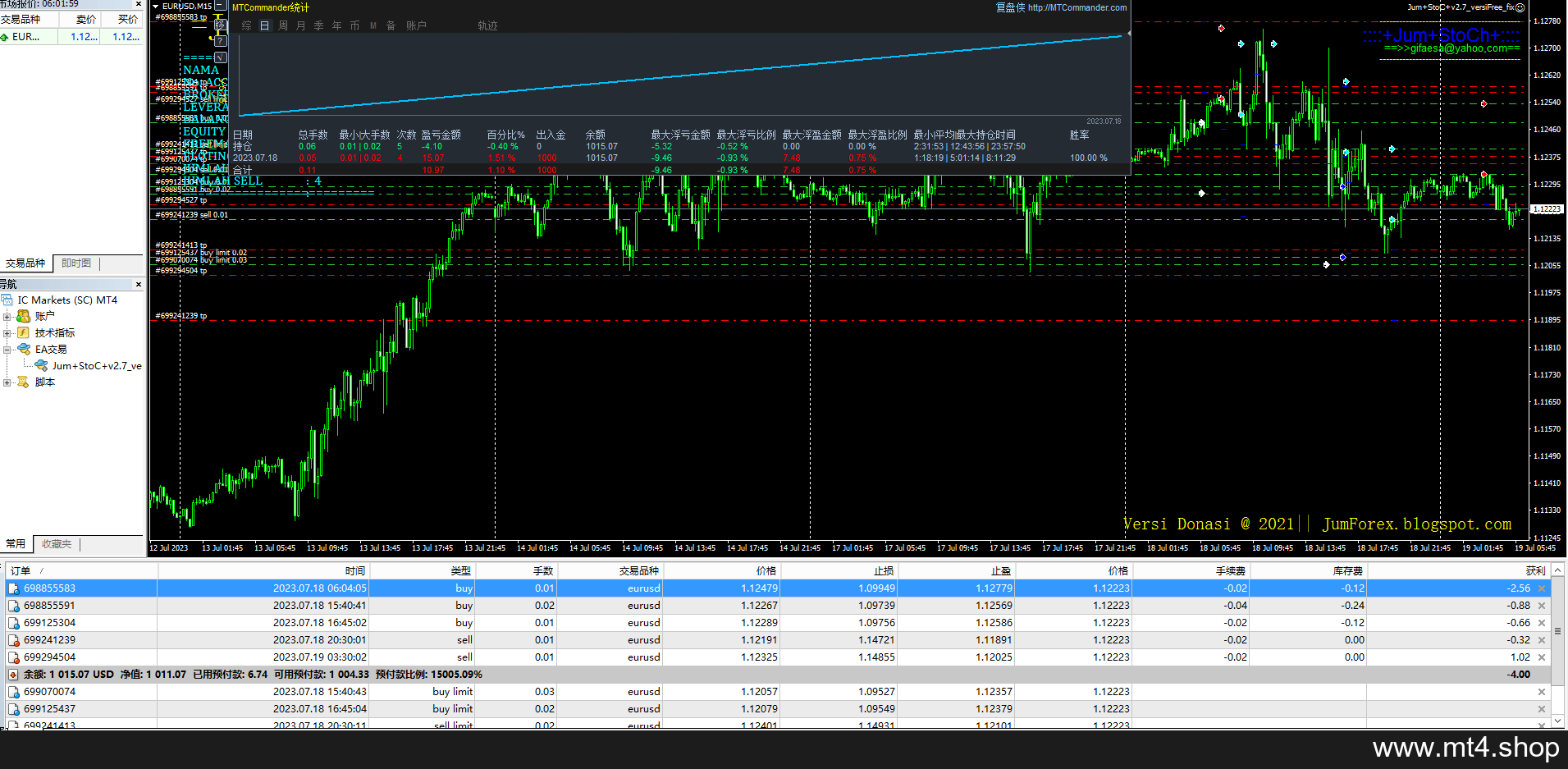Click the Jum+StoC+v2.7 expert advisor icon
This screenshot has width=1568, height=769.
41,365
